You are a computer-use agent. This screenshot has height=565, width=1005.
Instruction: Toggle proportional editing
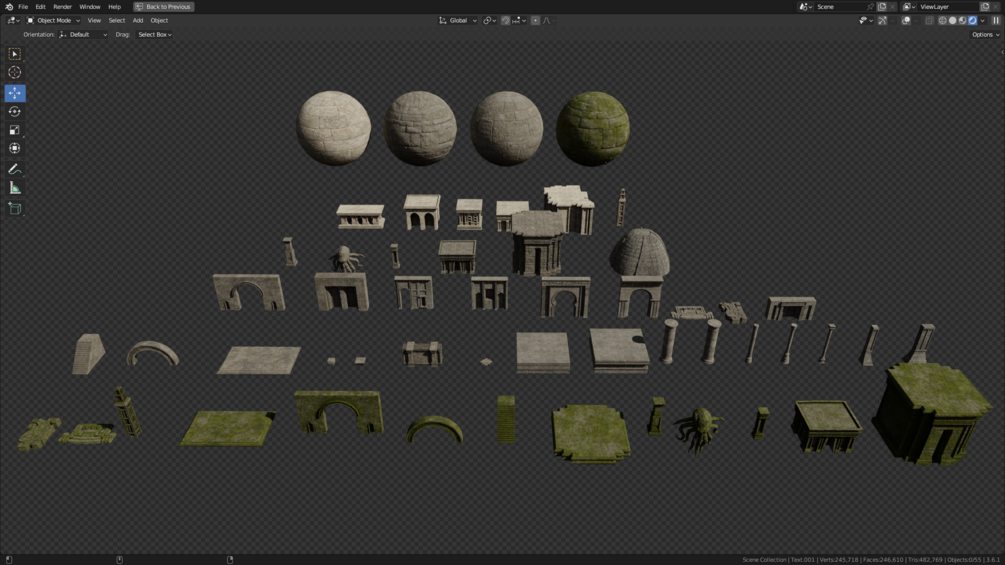(x=535, y=20)
